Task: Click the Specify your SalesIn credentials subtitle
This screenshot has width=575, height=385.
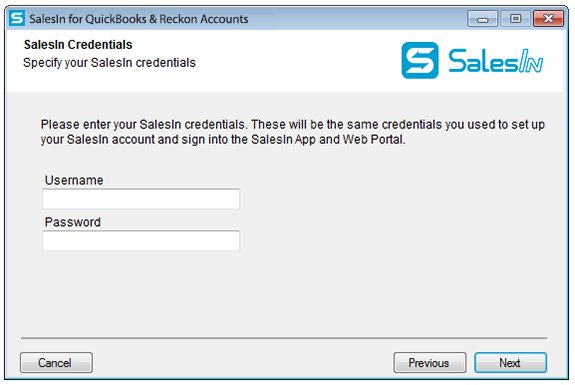Action: click(109, 63)
